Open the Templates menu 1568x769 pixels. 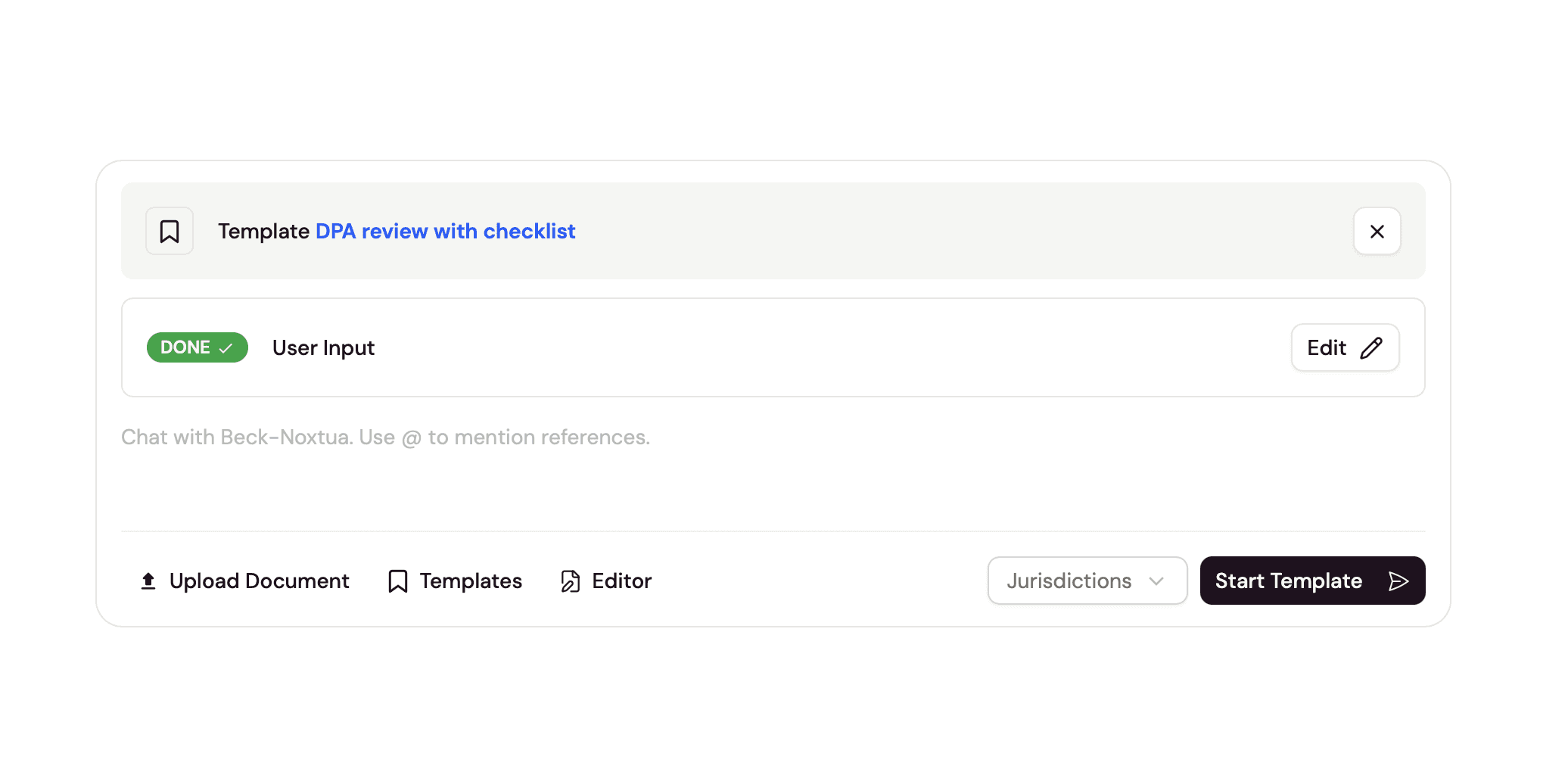[455, 581]
